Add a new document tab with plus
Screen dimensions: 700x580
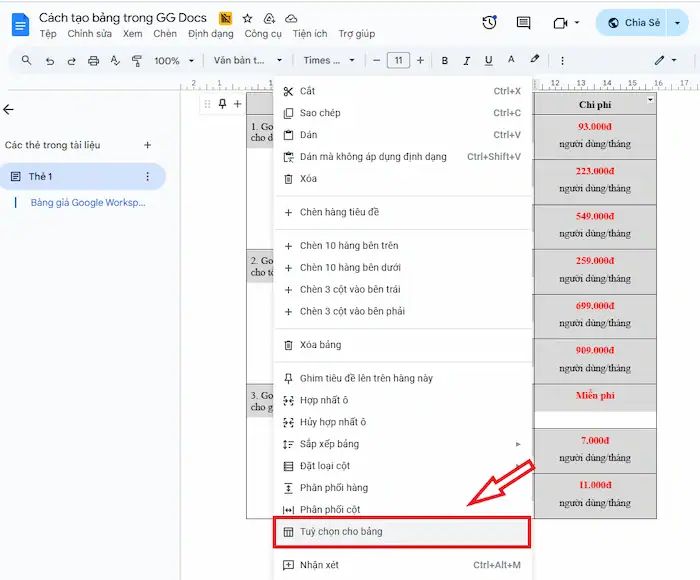148,145
